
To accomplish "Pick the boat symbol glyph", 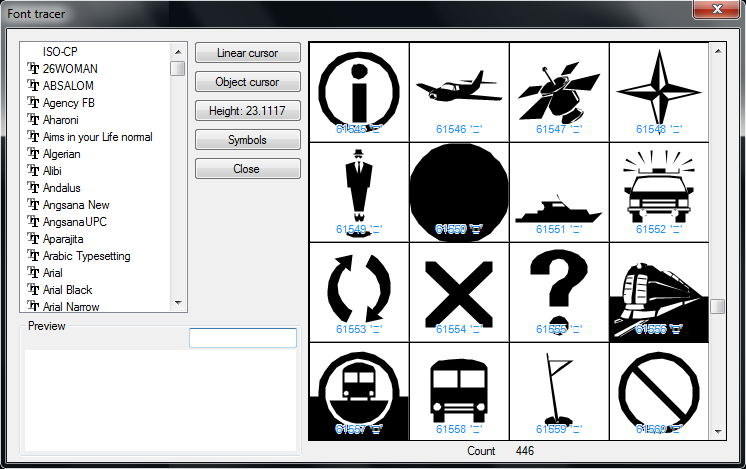I will tap(559, 209).
